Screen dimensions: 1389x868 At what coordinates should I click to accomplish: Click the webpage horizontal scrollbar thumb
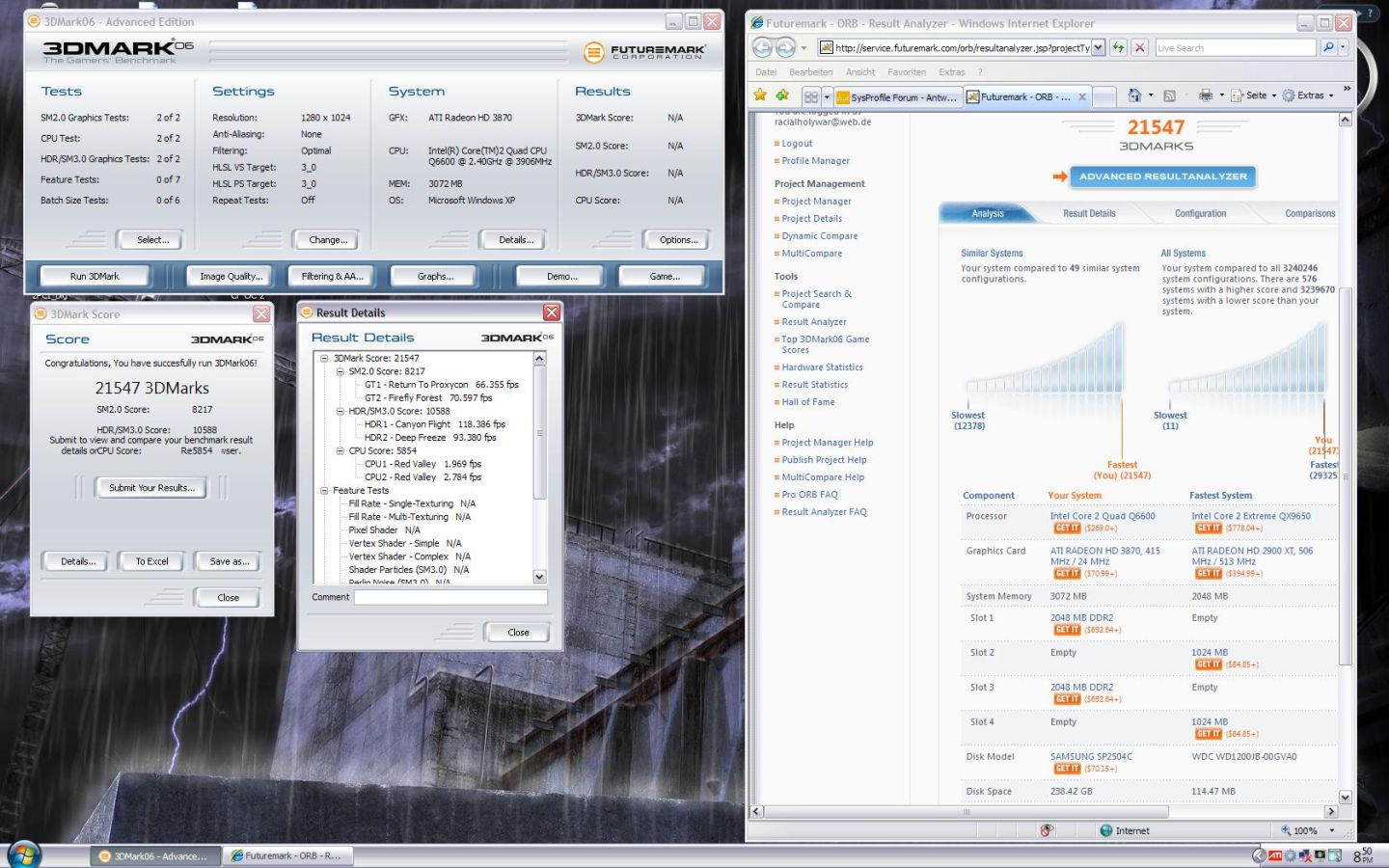(967, 811)
